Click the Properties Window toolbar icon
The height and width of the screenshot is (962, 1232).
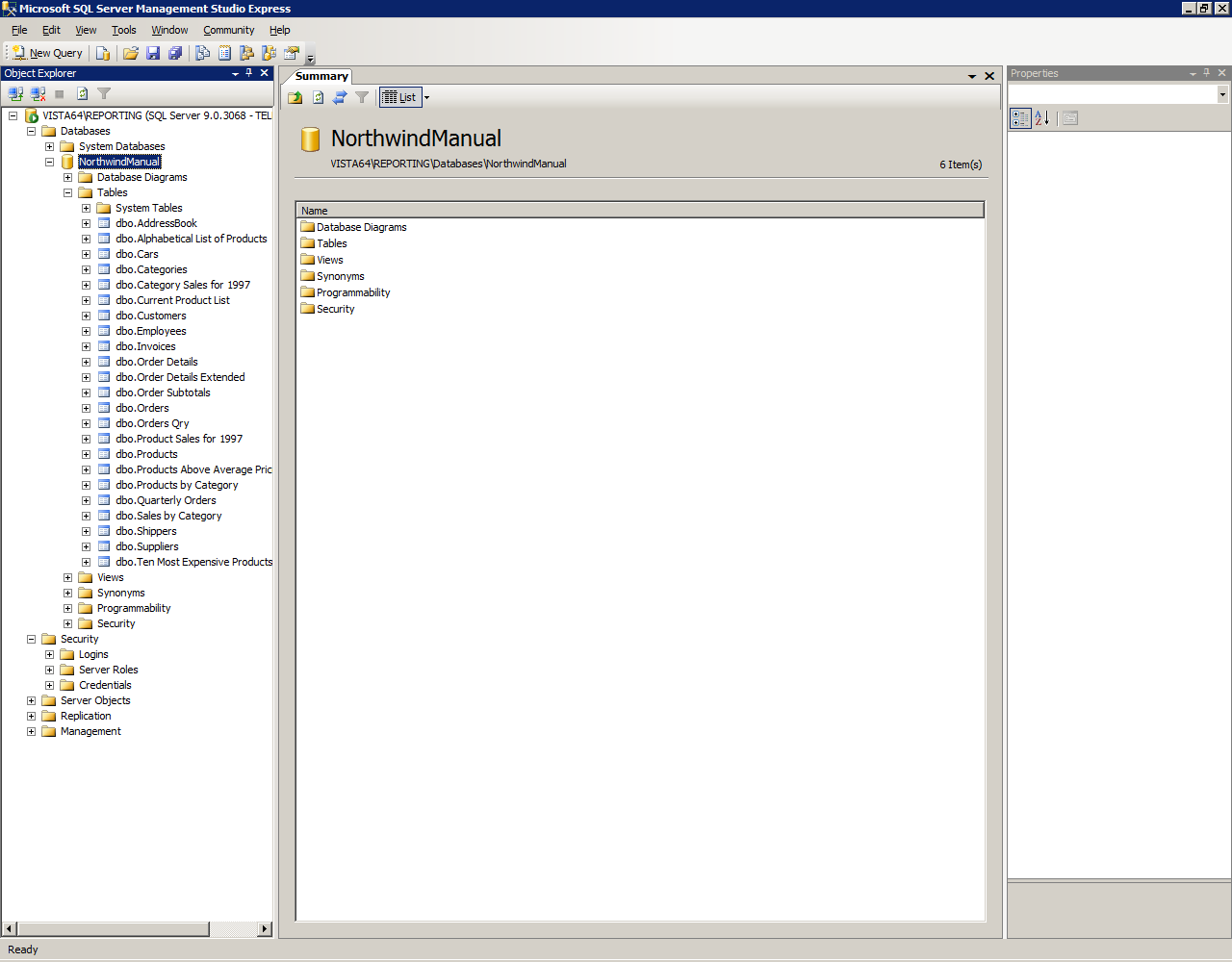click(292, 53)
